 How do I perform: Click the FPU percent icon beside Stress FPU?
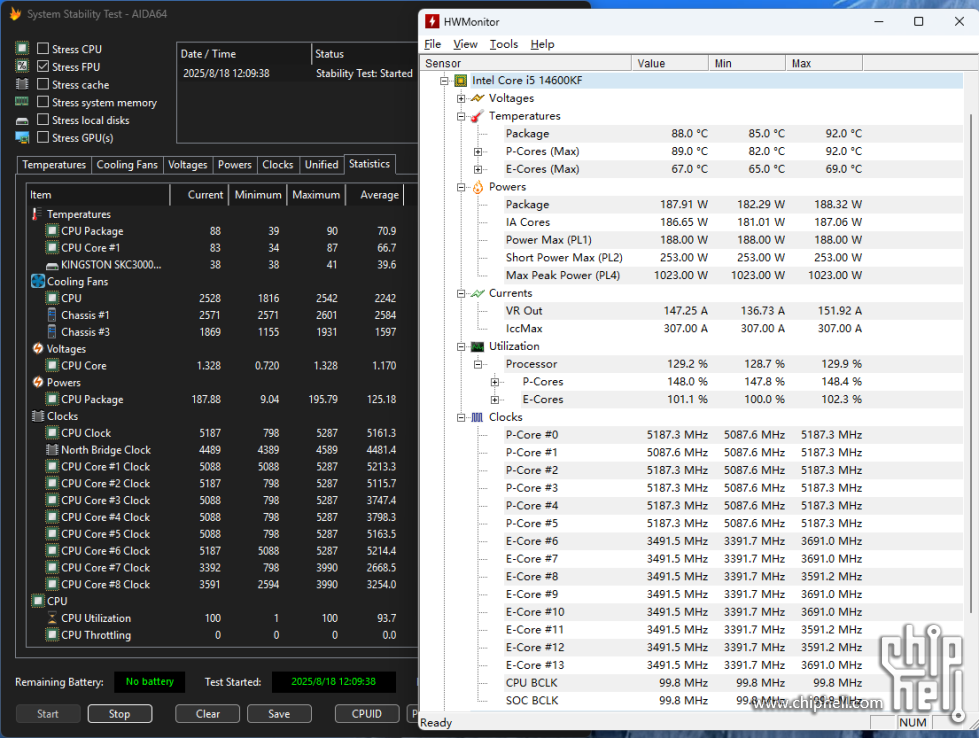coord(22,66)
